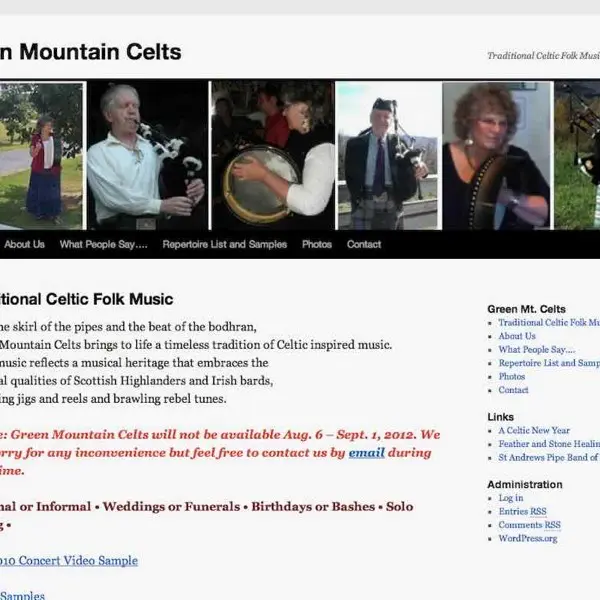This screenshot has height=600, width=600.
Task: Click the Weddings or Funerals text
Action: tap(171, 507)
